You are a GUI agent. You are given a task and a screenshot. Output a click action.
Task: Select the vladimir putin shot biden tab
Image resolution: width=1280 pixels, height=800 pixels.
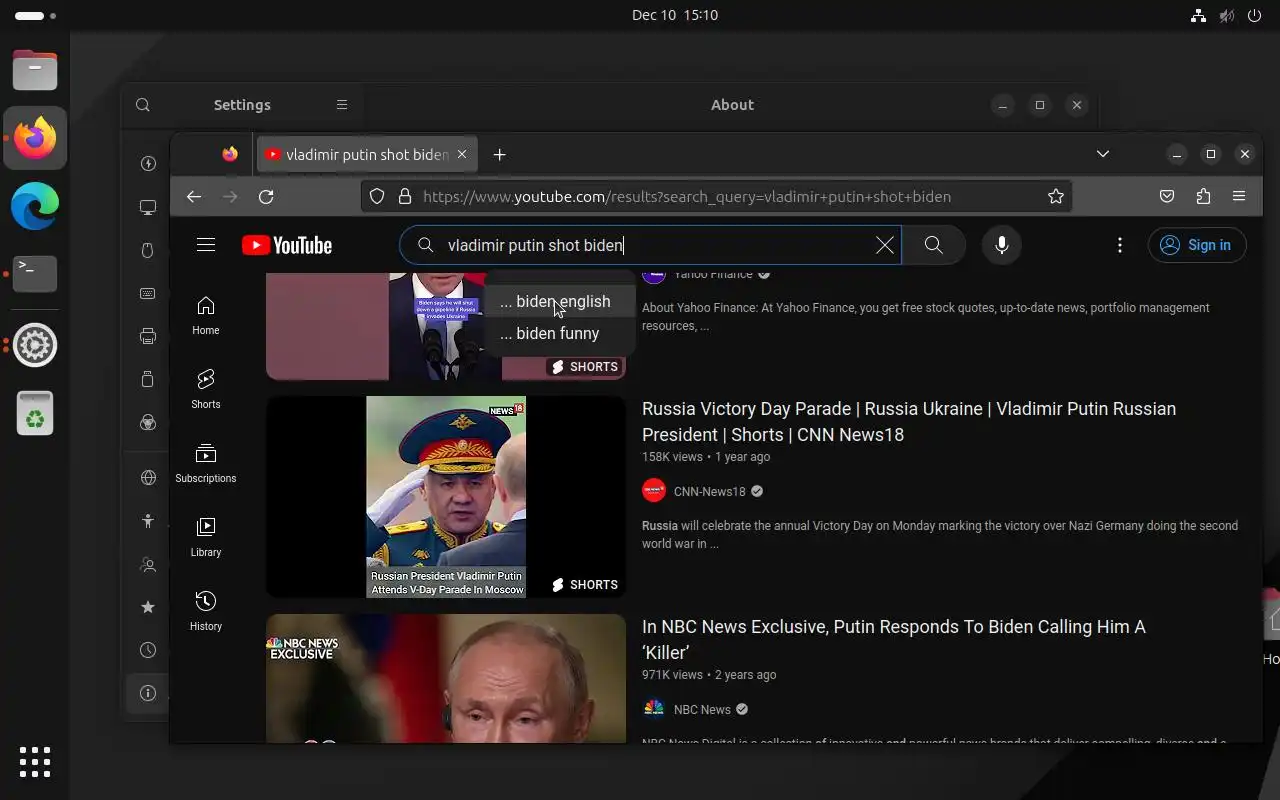pyautogui.click(x=368, y=154)
